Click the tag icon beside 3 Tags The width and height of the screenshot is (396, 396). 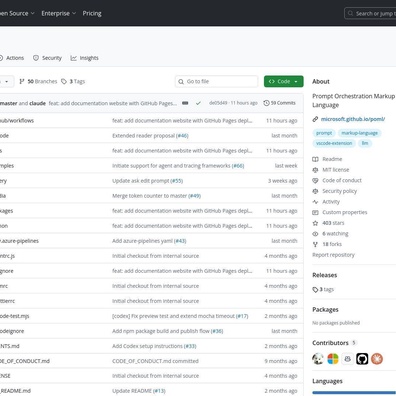[64, 81]
